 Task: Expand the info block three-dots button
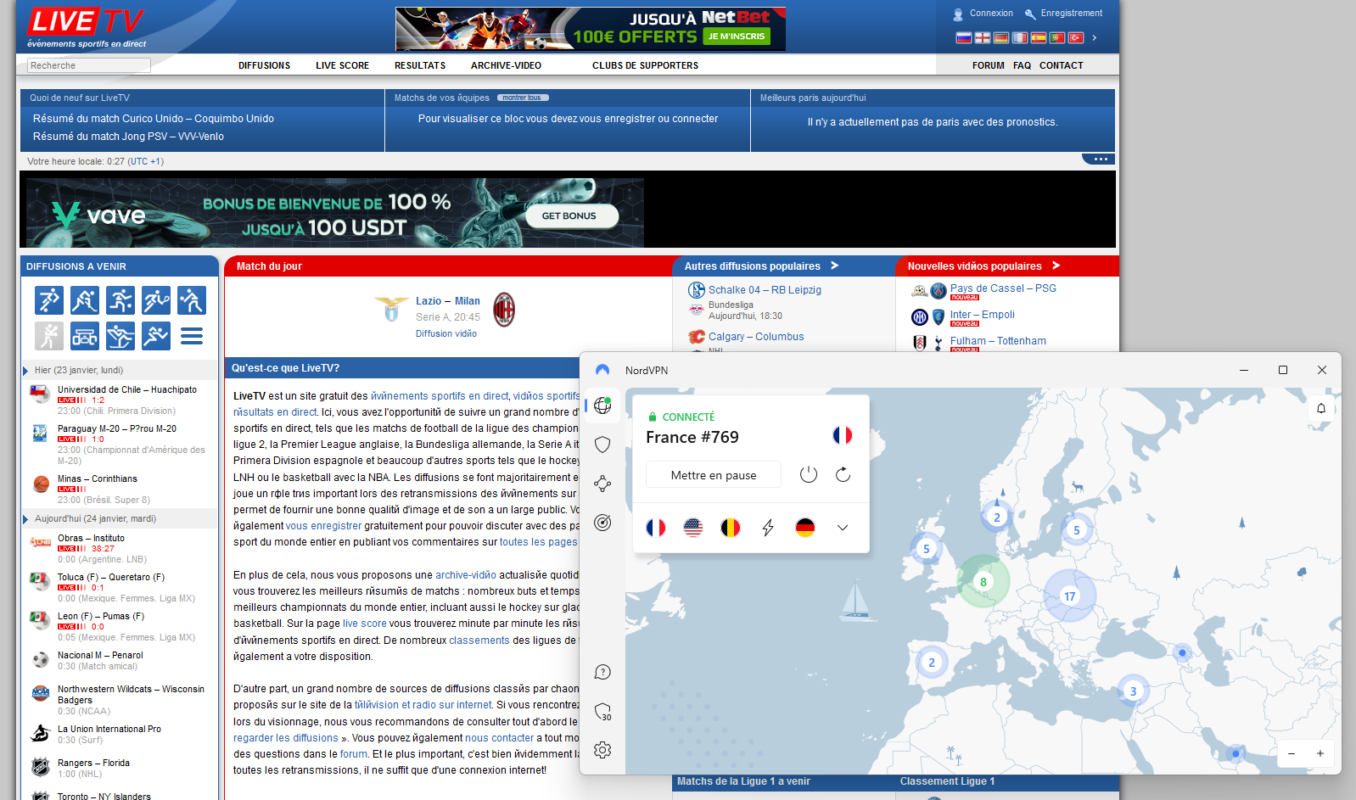[1098, 160]
